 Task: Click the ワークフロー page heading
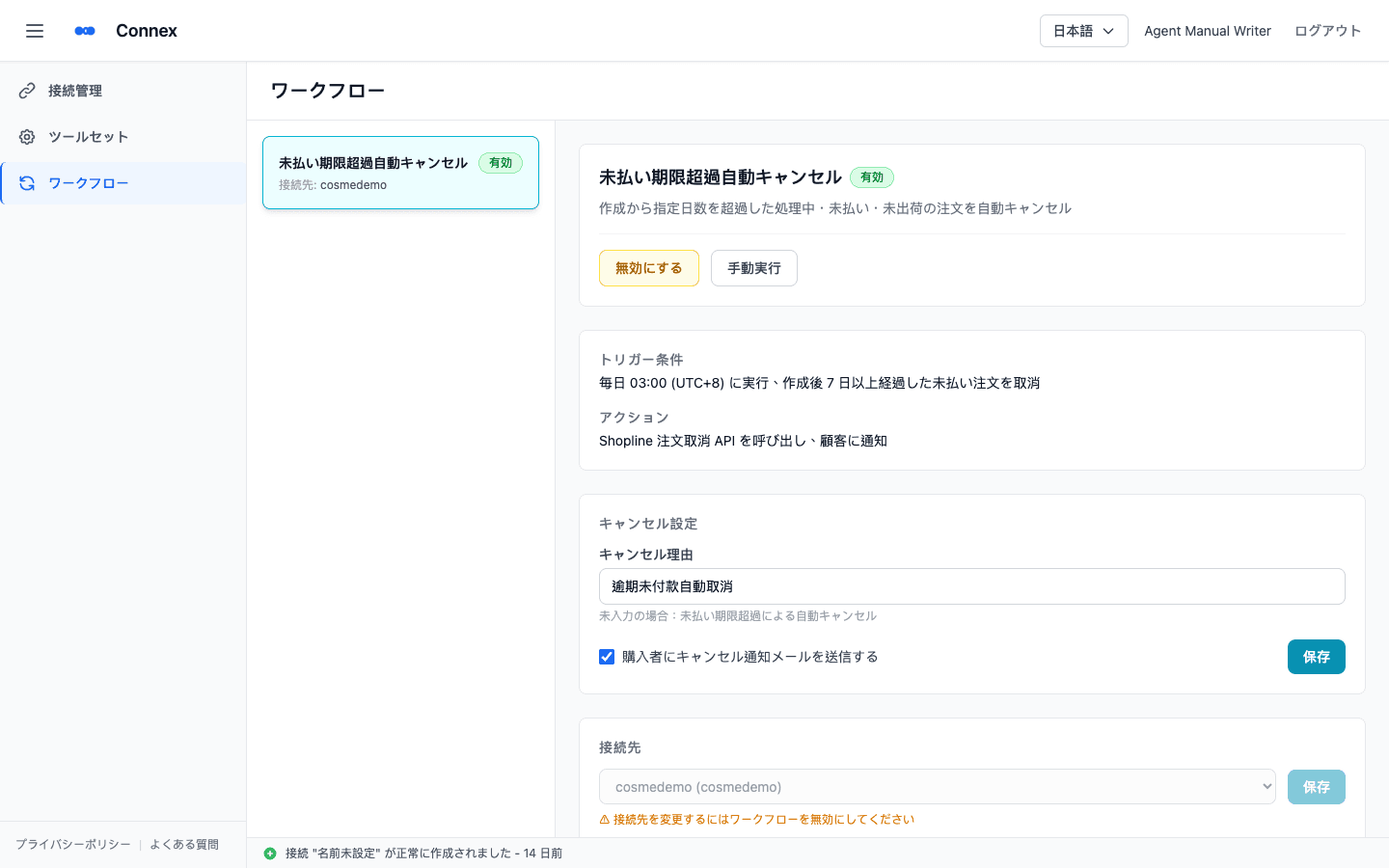point(328,91)
